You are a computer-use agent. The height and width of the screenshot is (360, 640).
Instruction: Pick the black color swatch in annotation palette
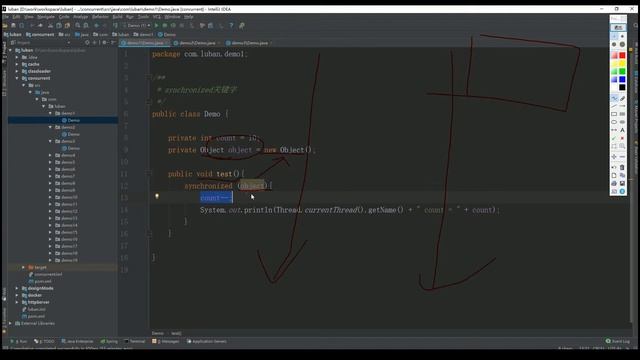[622, 87]
